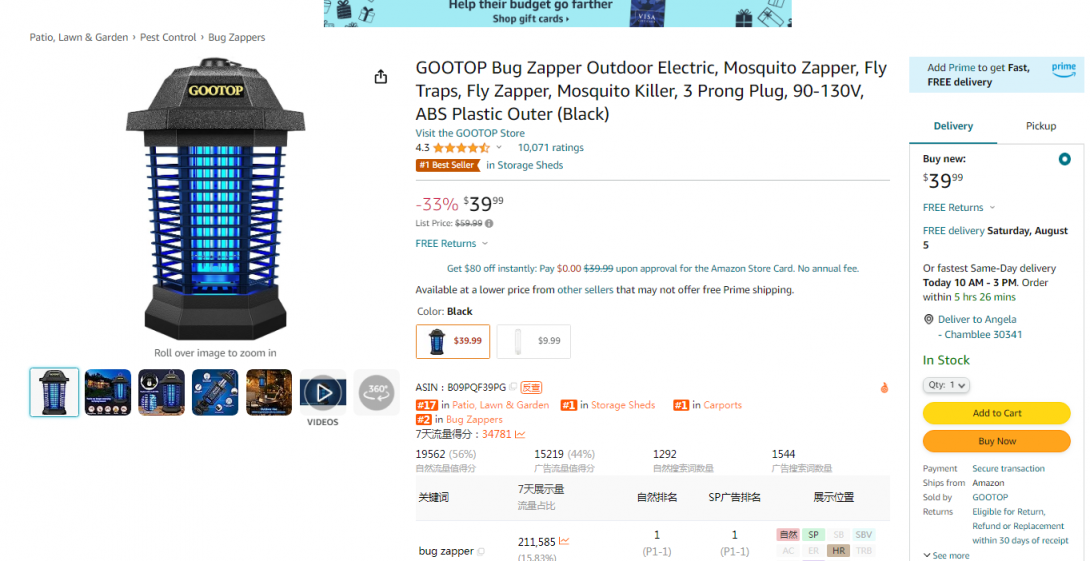Click the flame icon near ASIN row
The width and height of the screenshot is (1090, 561).
click(884, 388)
